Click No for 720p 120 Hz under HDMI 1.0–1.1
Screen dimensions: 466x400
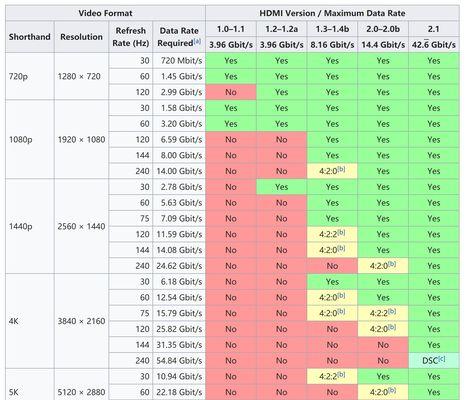pyautogui.click(x=231, y=92)
